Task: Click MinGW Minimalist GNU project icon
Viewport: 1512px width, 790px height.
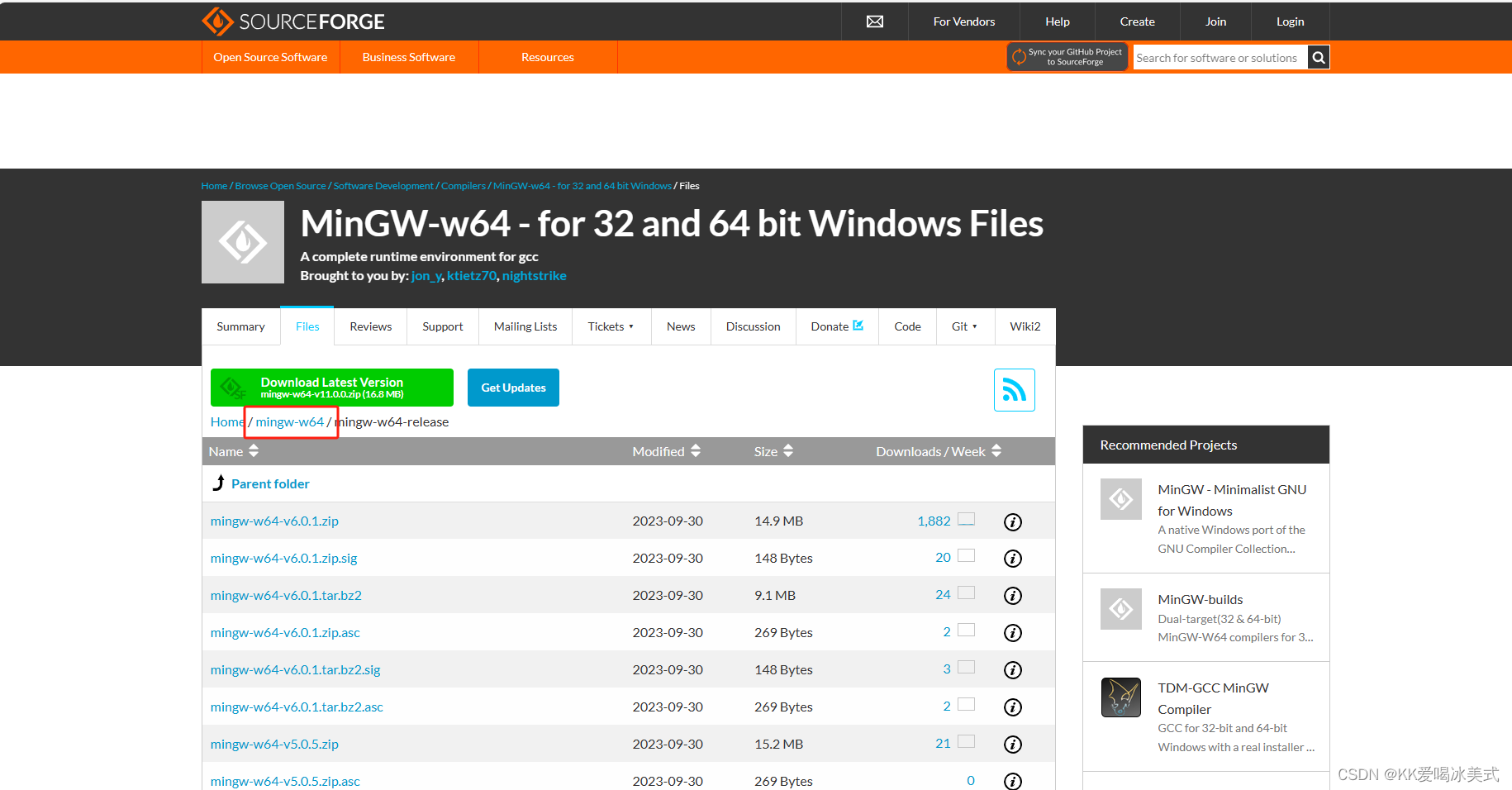Action: 1121,499
